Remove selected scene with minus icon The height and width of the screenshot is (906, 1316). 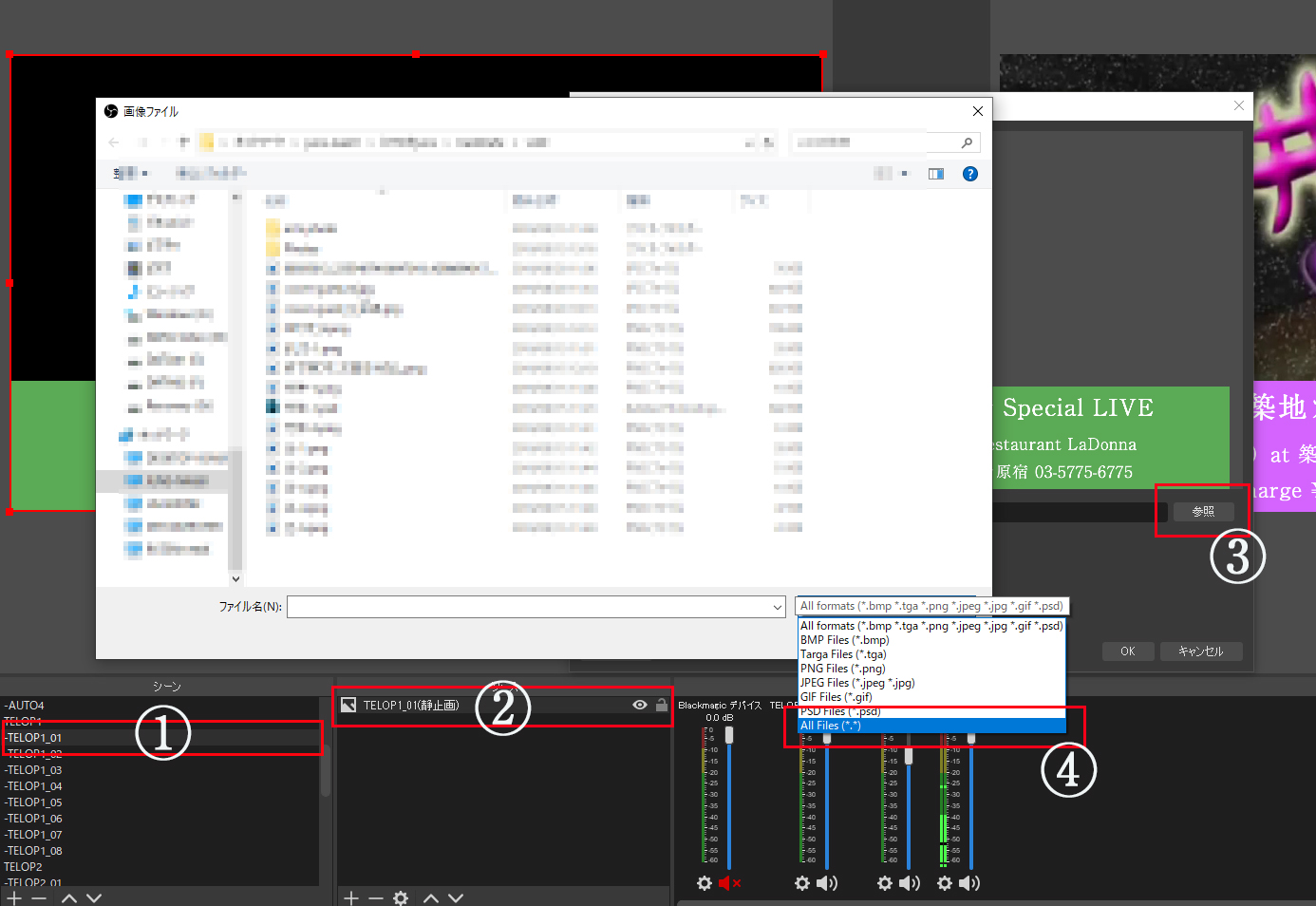click(39, 897)
